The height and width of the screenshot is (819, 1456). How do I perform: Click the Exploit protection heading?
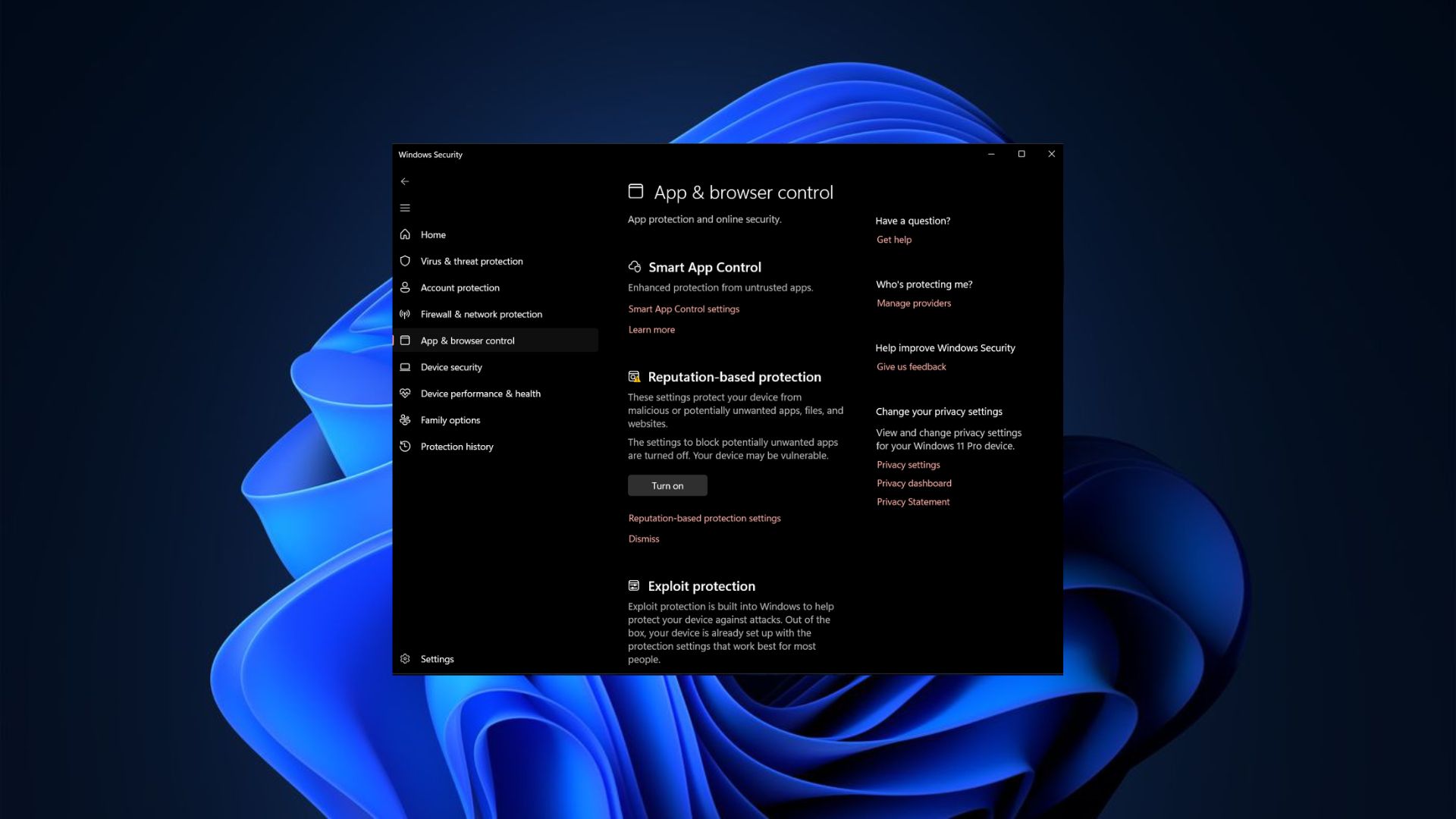pyautogui.click(x=701, y=586)
